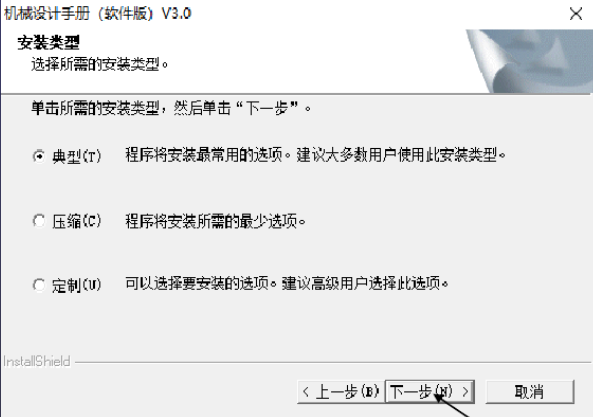Image resolution: width=593 pixels, height=417 pixels.
Task: Click the 机械设计手册 V3.0 title bar
Action: pyautogui.click(x=98, y=14)
